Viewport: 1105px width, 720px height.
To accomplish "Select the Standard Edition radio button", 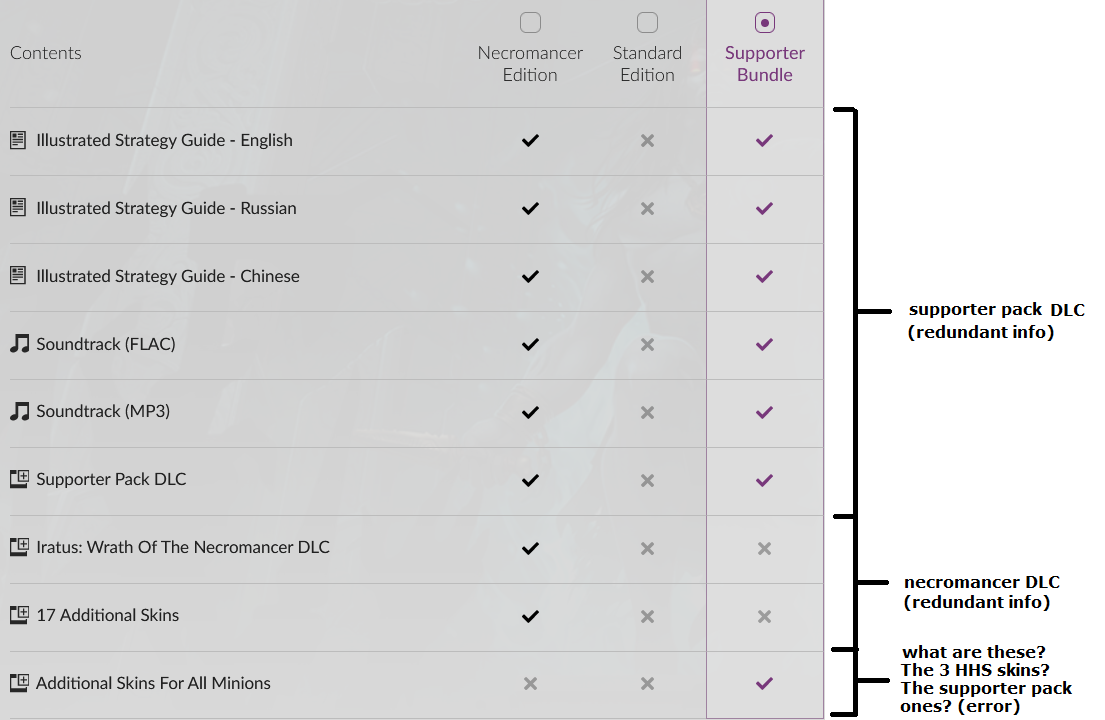I will pos(647,23).
